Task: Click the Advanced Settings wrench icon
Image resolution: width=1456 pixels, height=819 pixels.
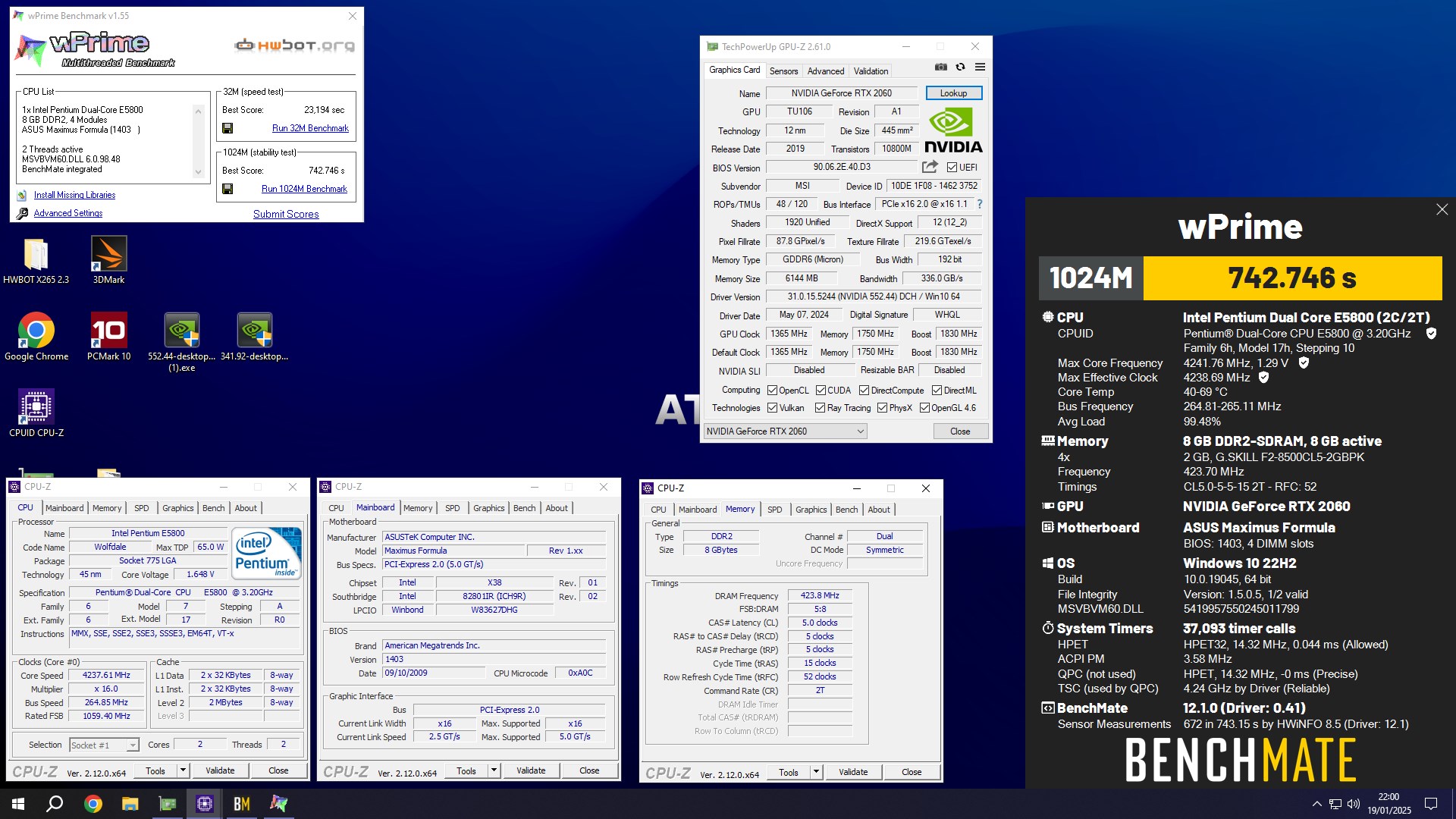Action: coord(22,213)
